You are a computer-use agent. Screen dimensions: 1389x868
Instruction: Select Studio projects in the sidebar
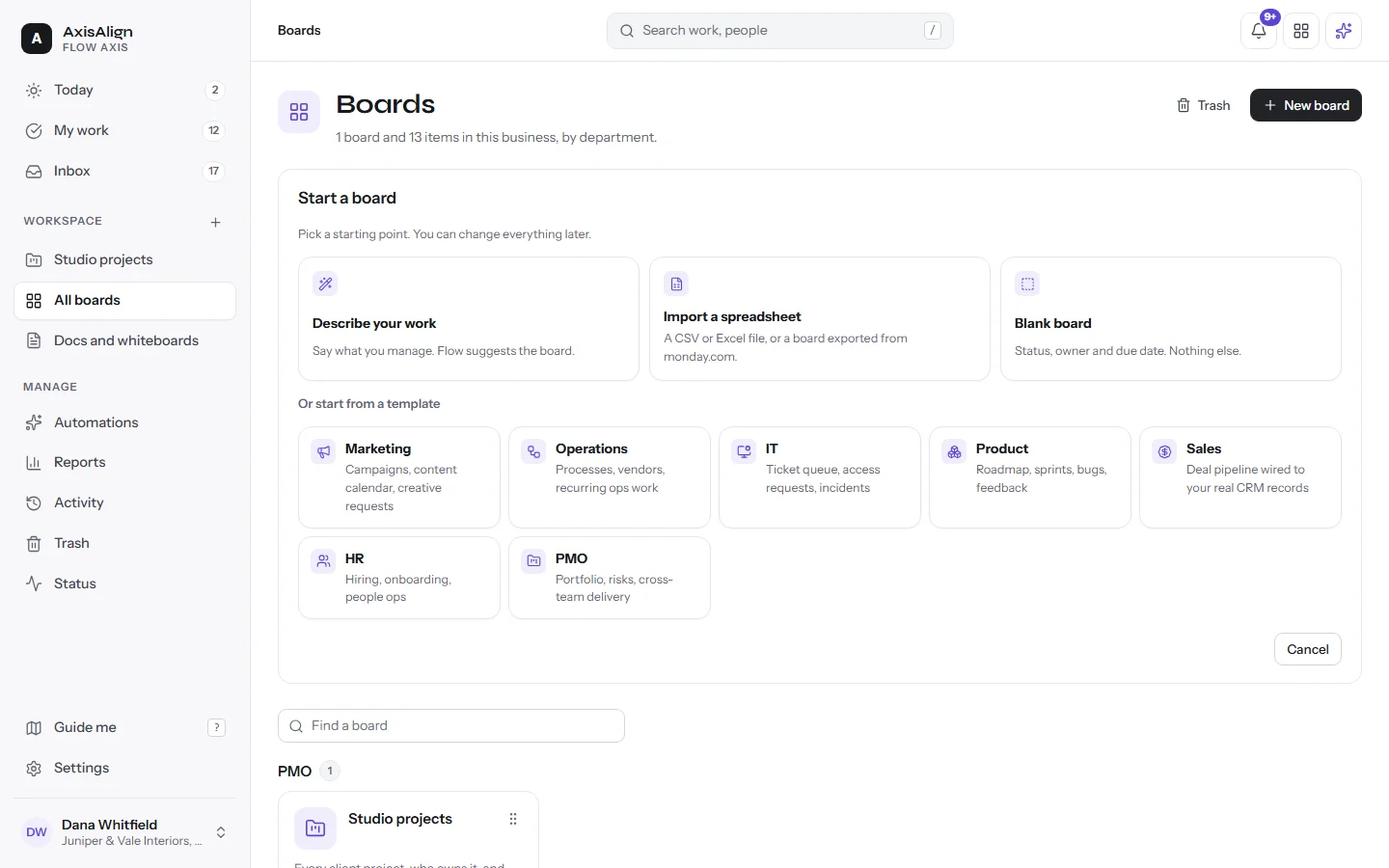tap(124, 259)
